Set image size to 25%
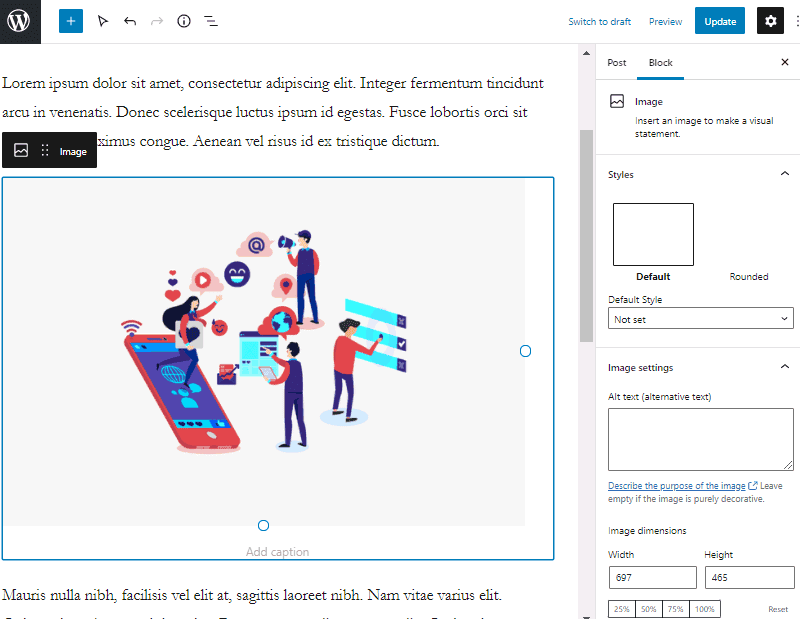This screenshot has width=800, height=619. 621,609
